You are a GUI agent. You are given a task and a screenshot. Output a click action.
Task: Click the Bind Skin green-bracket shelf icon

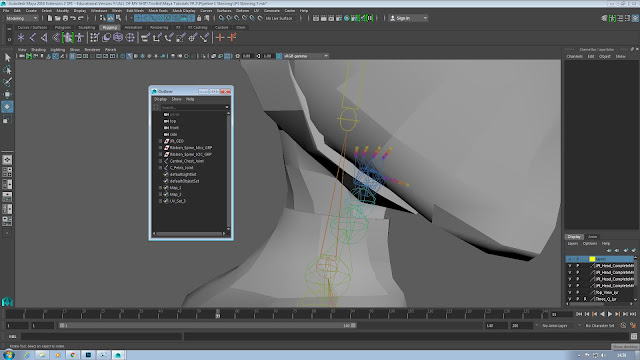pos(68,38)
